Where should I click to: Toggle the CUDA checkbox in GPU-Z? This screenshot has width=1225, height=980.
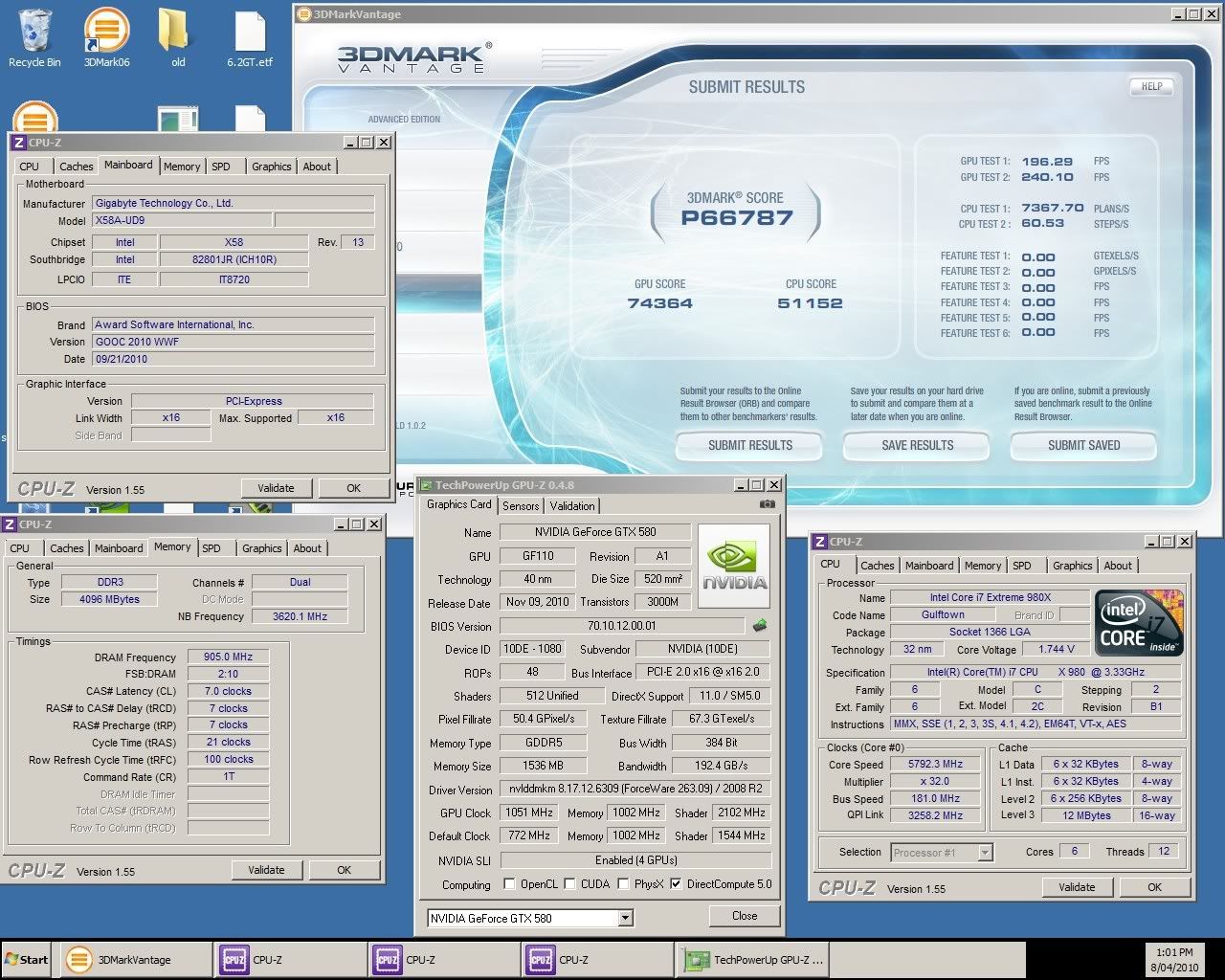pos(569,884)
